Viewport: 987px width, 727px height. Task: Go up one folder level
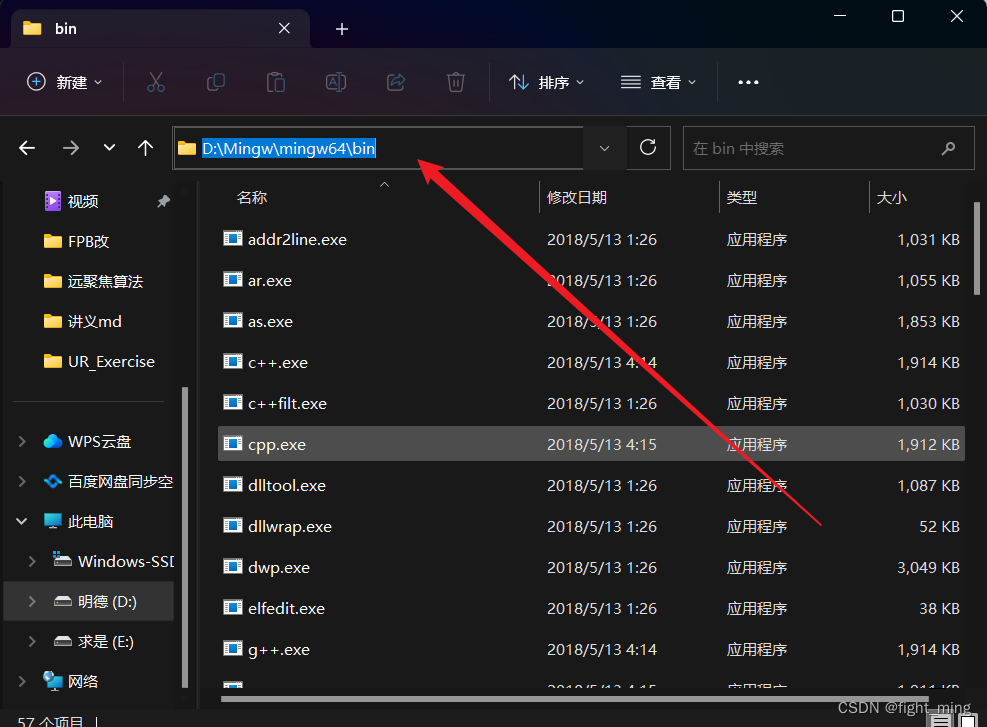click(145, 148)
